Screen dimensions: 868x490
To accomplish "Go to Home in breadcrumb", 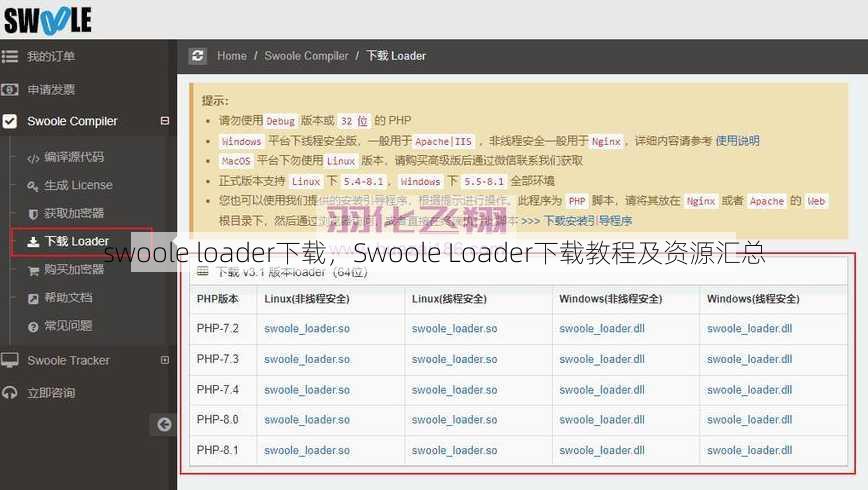I will point(231,56).
